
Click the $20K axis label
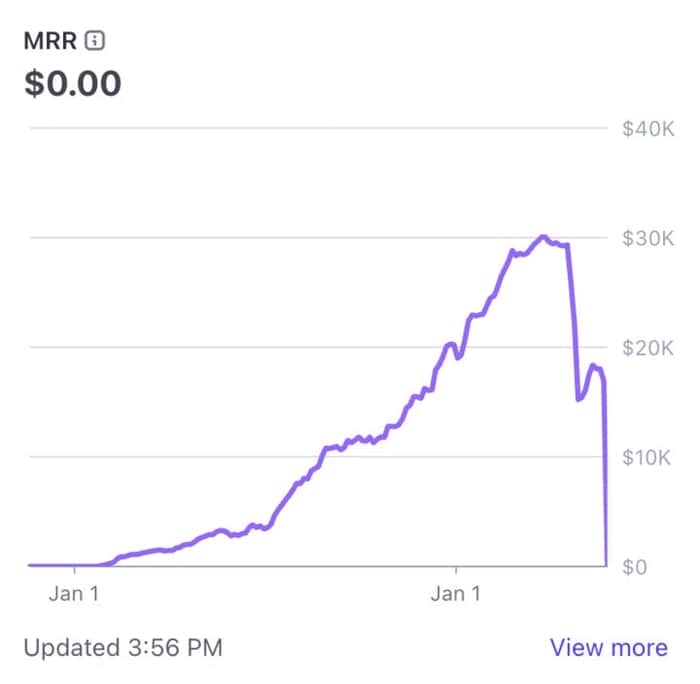(648, 348)
